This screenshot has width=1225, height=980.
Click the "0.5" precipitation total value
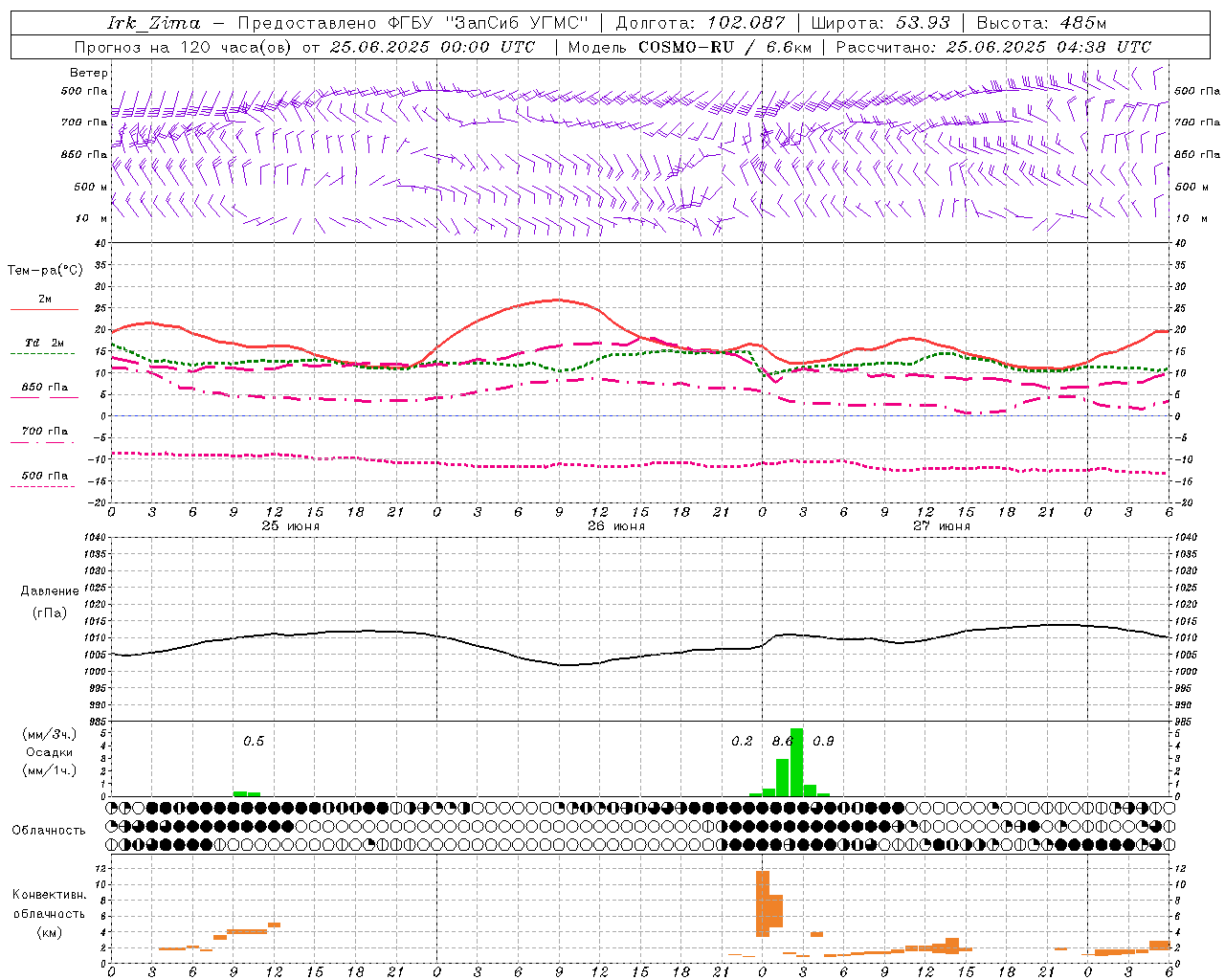[254, 742]
